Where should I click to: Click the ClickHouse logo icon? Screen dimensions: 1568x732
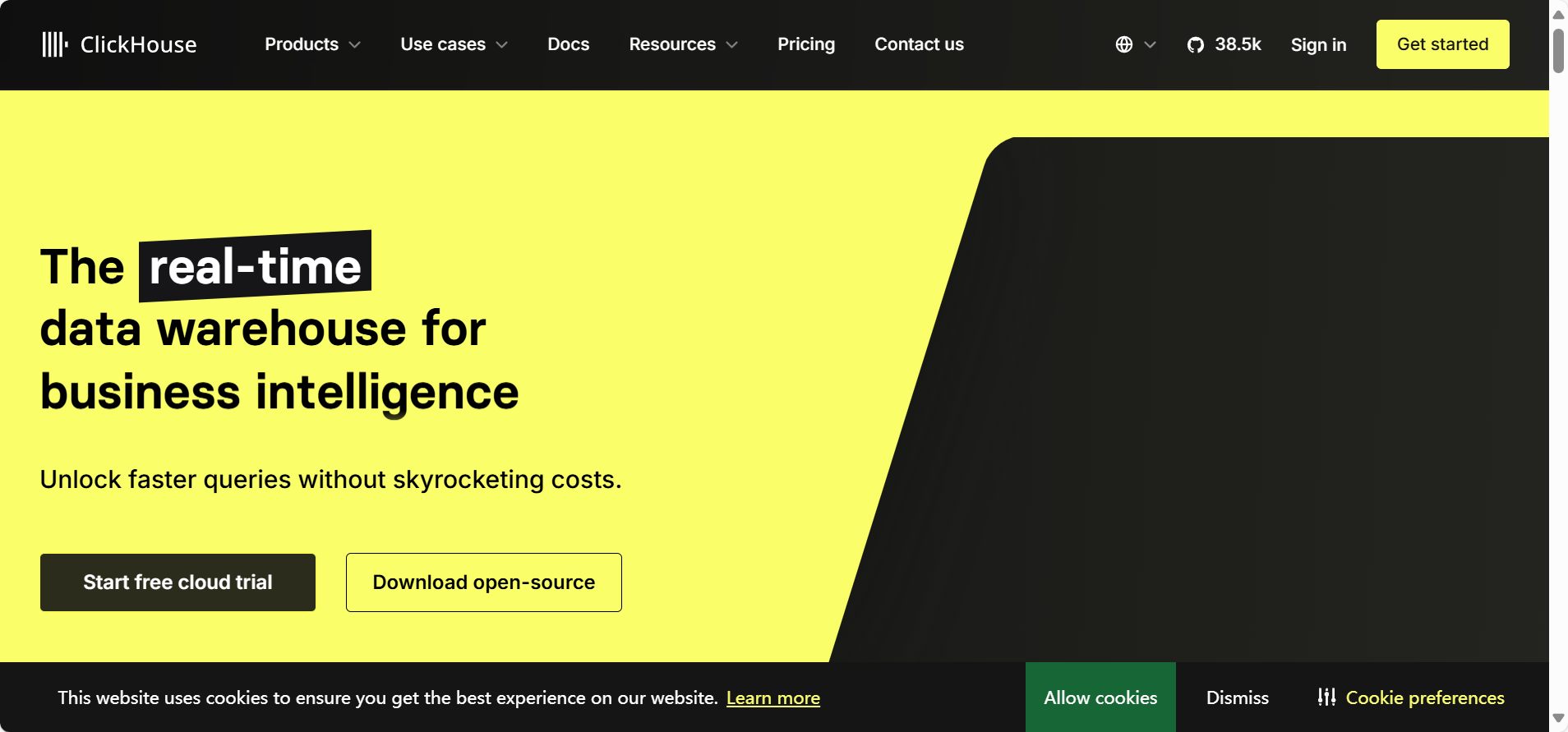point(55,44)
